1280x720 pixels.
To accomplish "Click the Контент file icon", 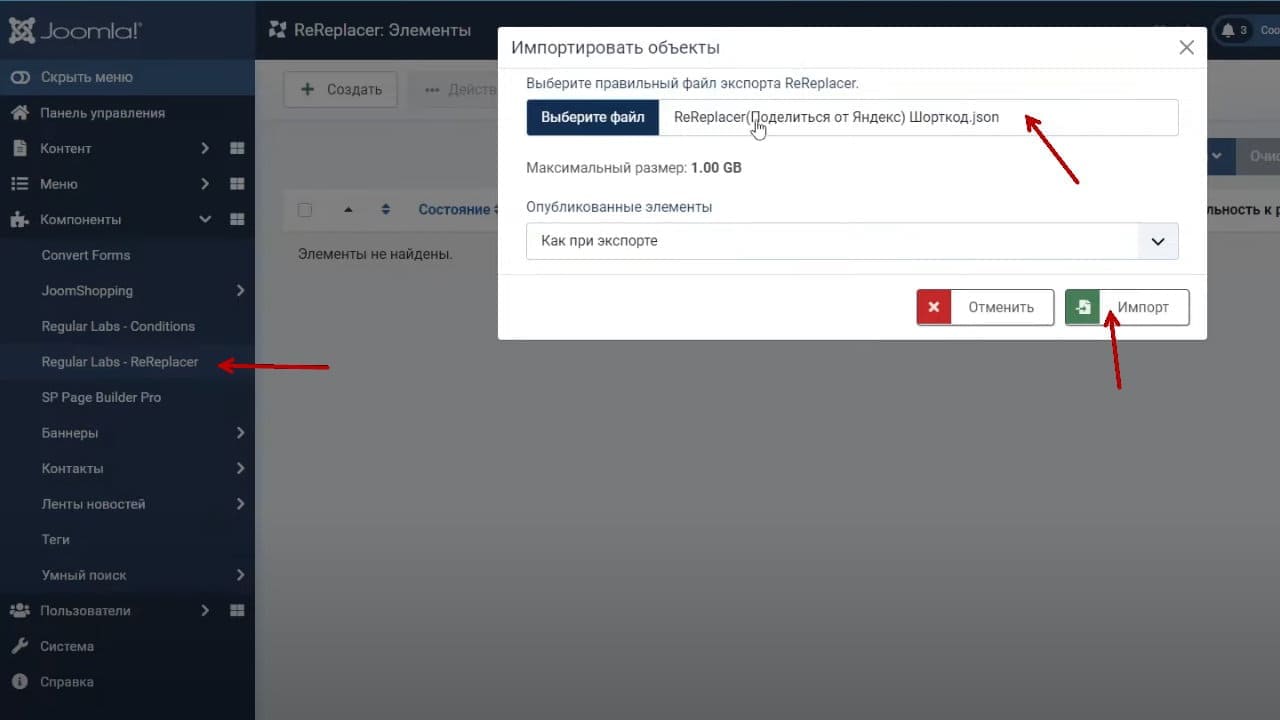I will point(19,148).
